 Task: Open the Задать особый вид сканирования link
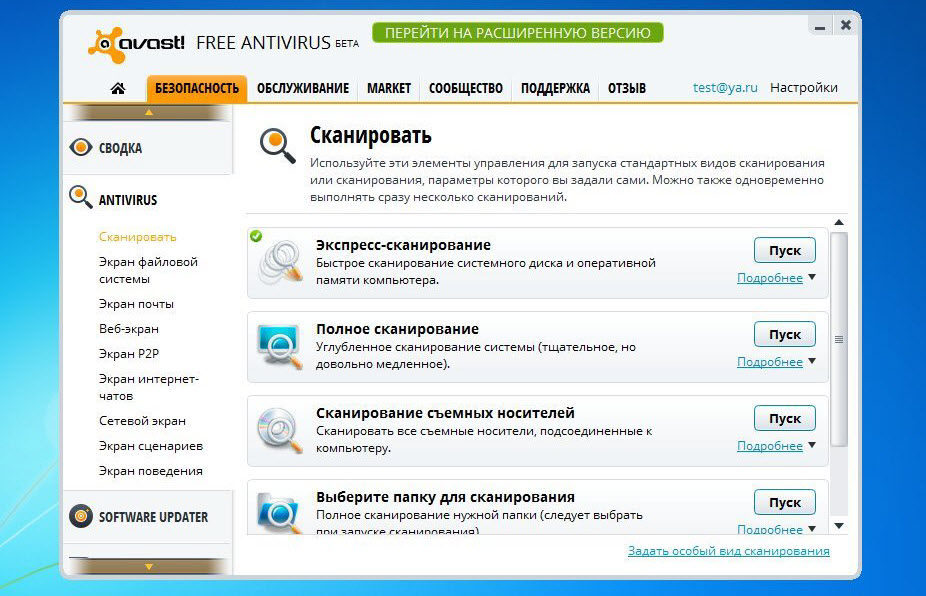[x=728, y=551]
